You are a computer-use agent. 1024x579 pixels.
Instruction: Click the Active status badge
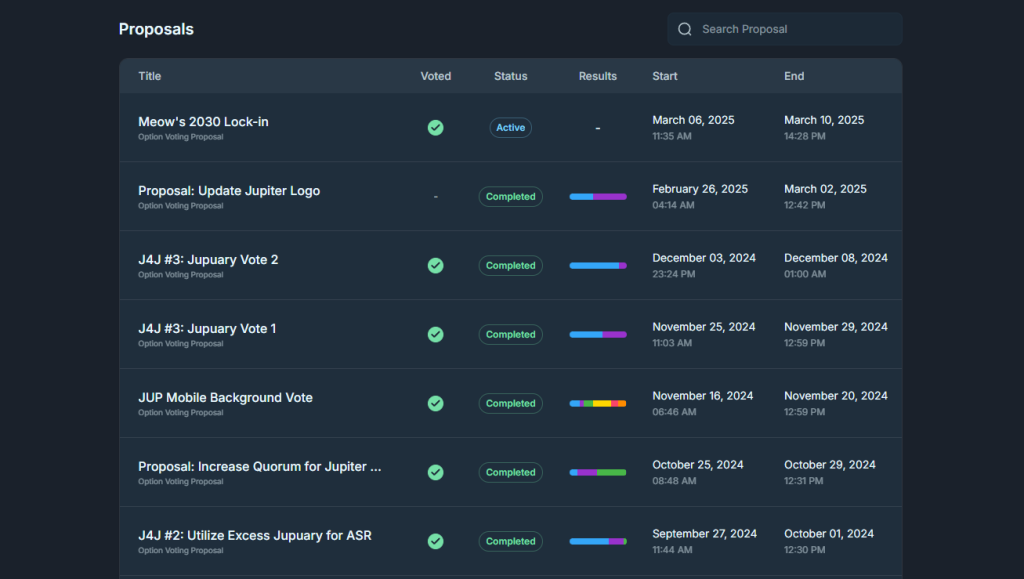pyautogui.click(x=510, y=128)
